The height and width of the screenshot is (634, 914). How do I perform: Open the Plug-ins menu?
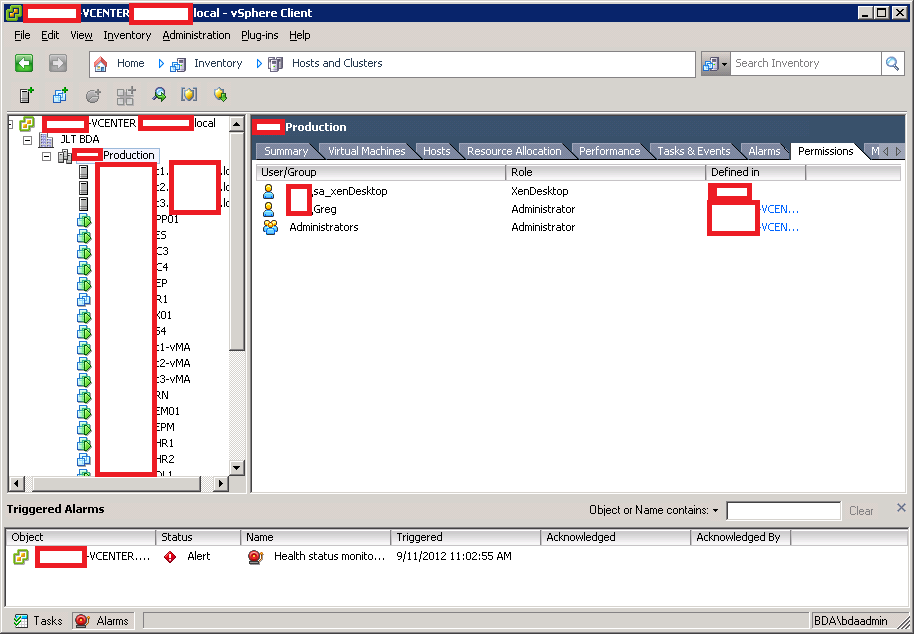[x=259, y=35]
